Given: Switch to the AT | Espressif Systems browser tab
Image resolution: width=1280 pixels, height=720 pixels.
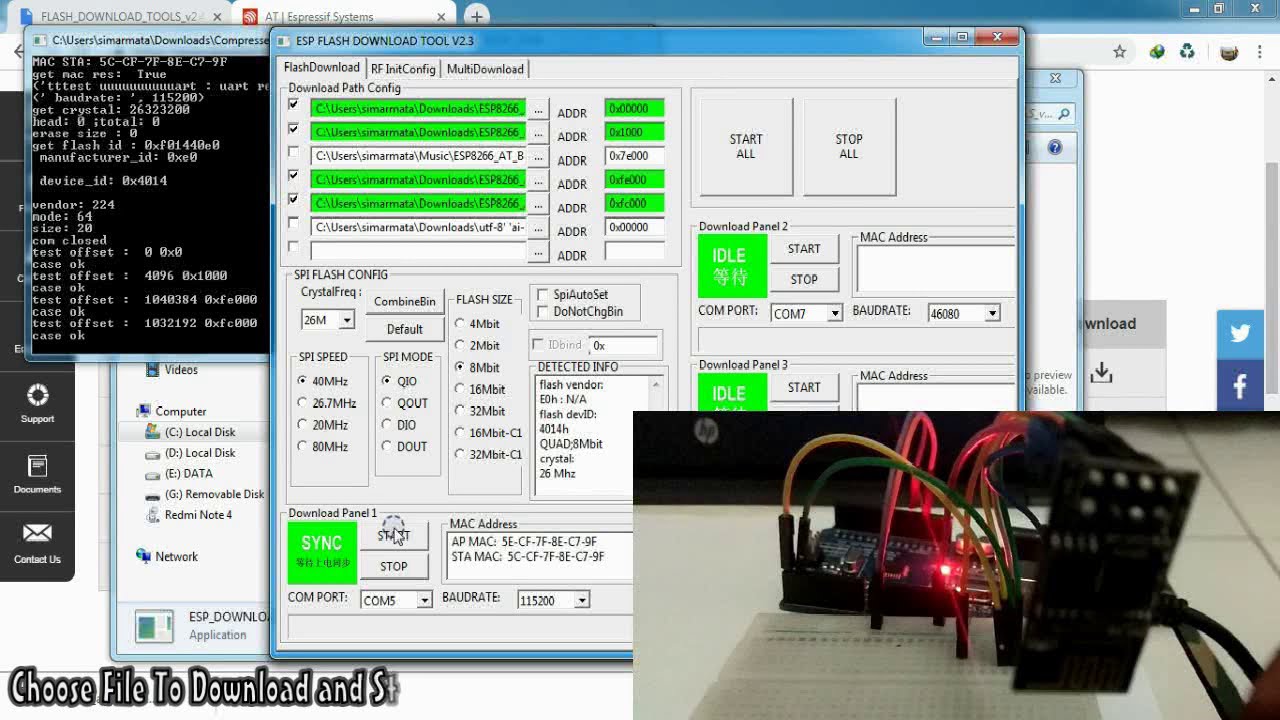Looking at the screenshot, I should pyautogui.click(x=345, y=17).
